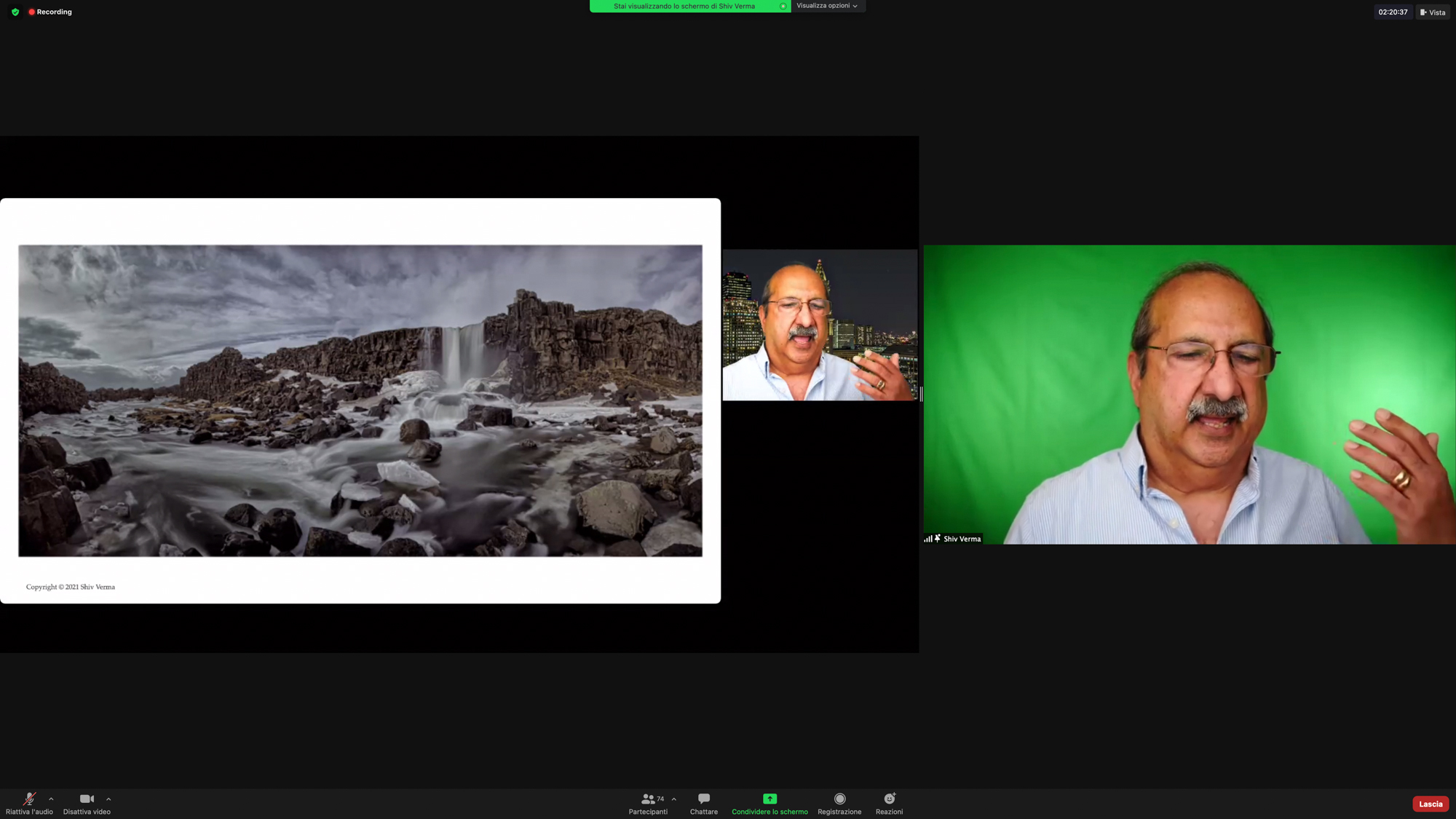Click the pinned icon beside Shiv Verma name
Screen dimensions: 1456x819
pyautogui.click(x=938, y=539)
